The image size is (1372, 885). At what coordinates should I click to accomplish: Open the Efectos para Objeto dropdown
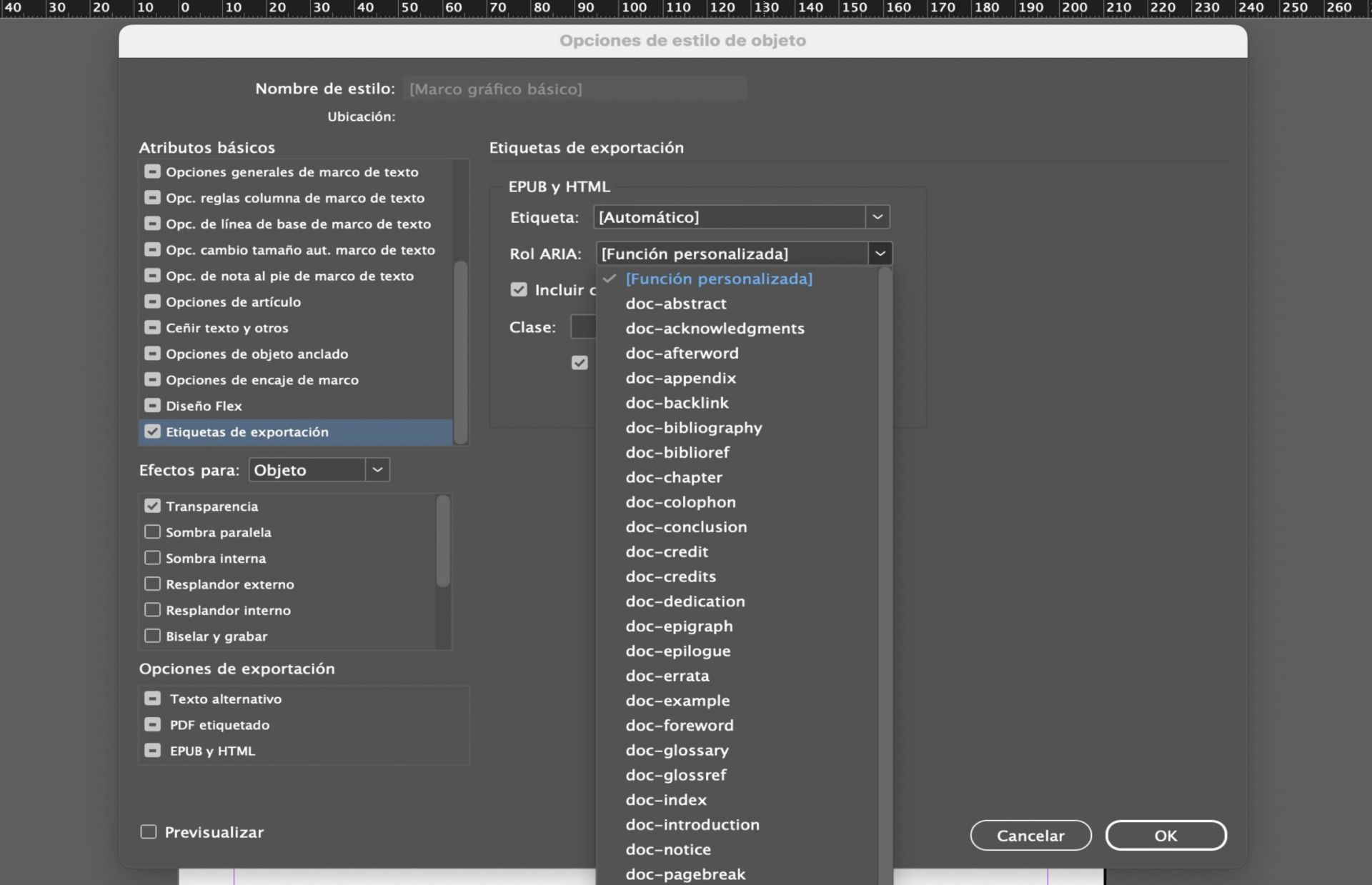[377, 470]
